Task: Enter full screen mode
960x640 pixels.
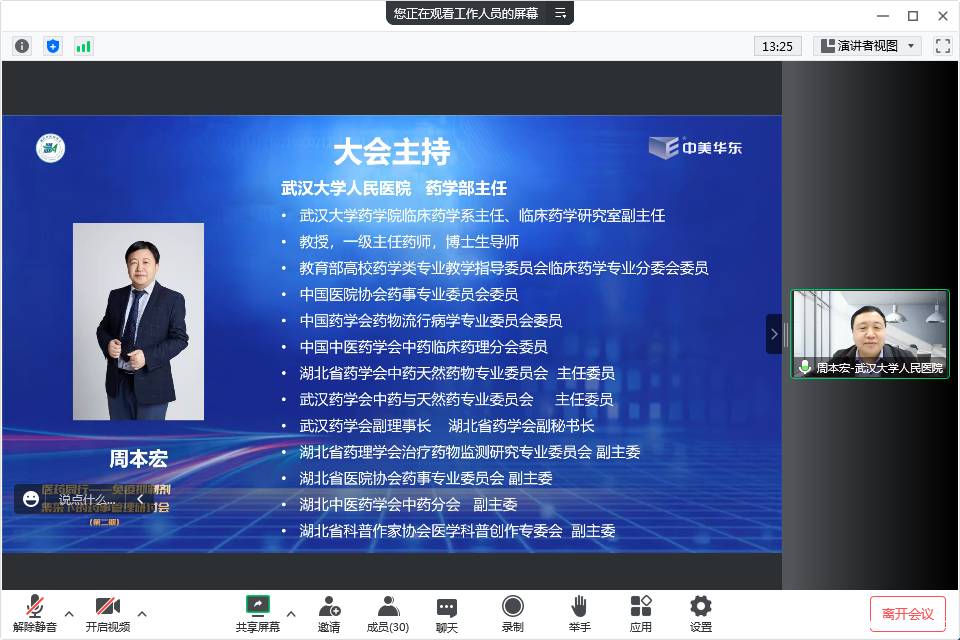Action: (x=942, y=46)
